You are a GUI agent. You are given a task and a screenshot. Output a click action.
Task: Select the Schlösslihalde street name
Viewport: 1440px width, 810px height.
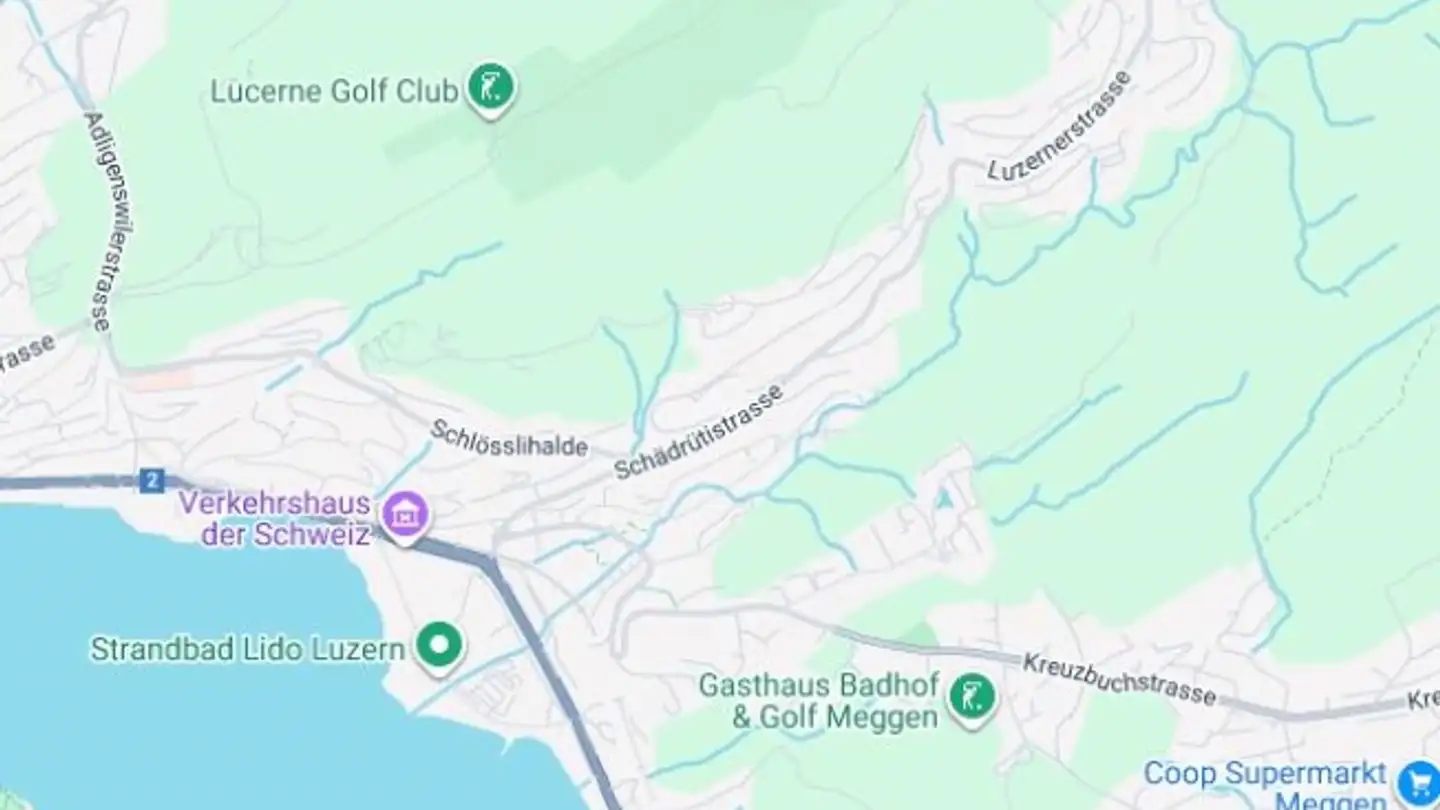point(509,439)
